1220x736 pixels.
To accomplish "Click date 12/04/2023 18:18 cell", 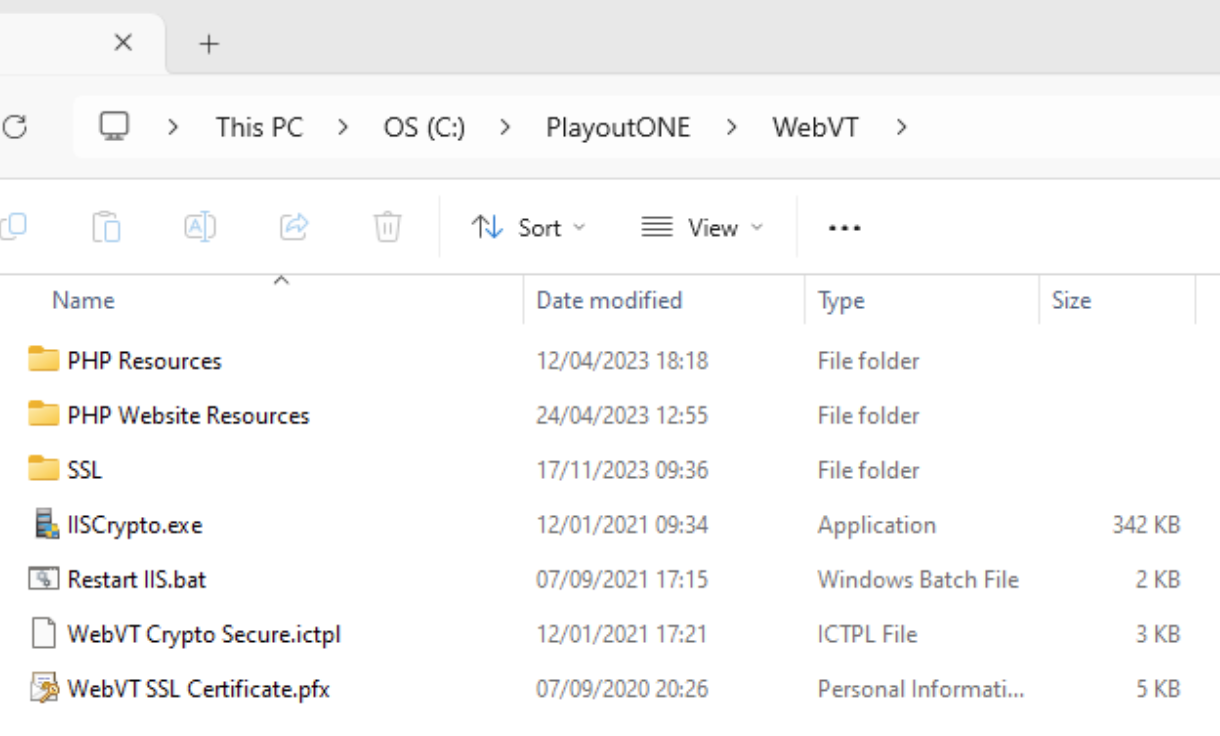I will coord(622,360).
